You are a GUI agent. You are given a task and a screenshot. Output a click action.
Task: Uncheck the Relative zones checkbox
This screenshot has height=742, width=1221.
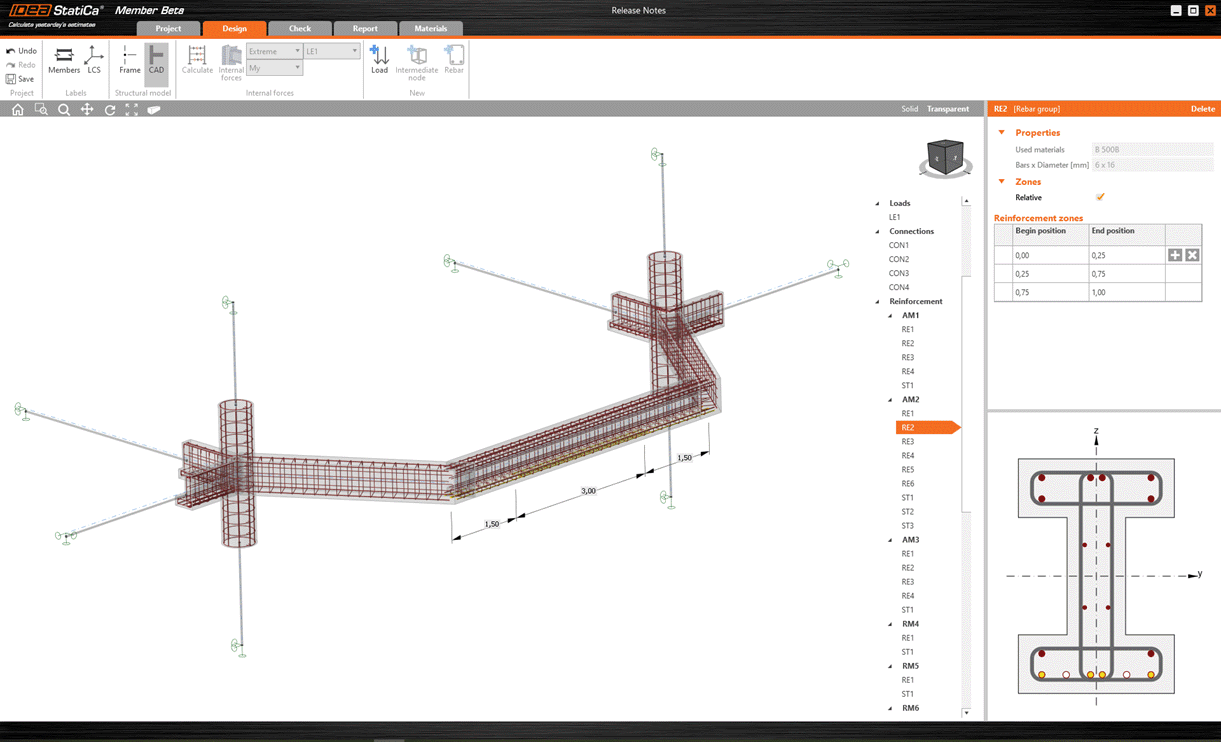tap(1100, 197)
